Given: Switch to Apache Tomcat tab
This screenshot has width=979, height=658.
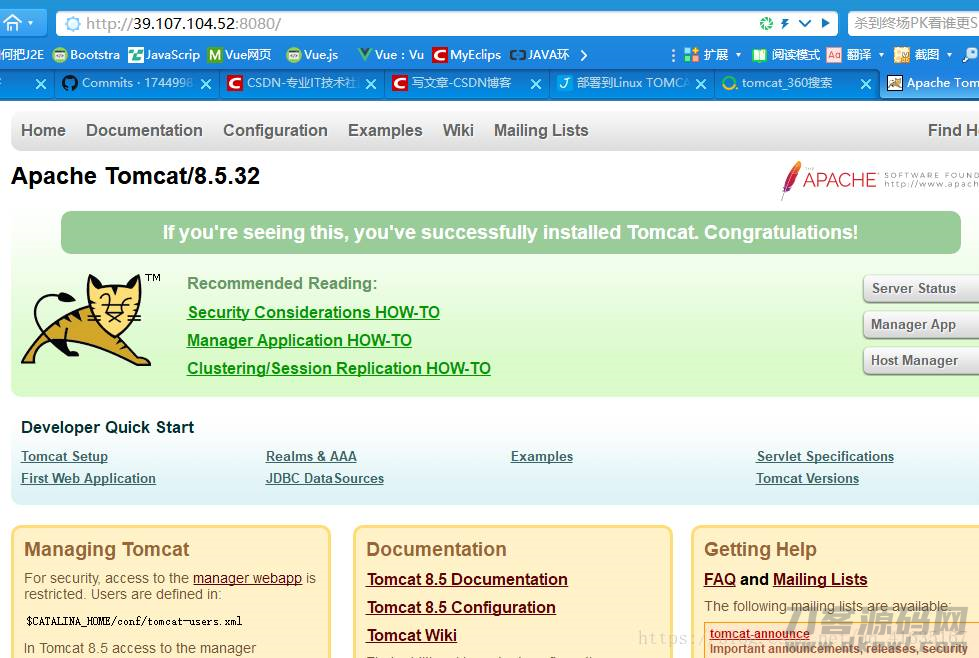Looking at the screenshot, I should 932,83.
